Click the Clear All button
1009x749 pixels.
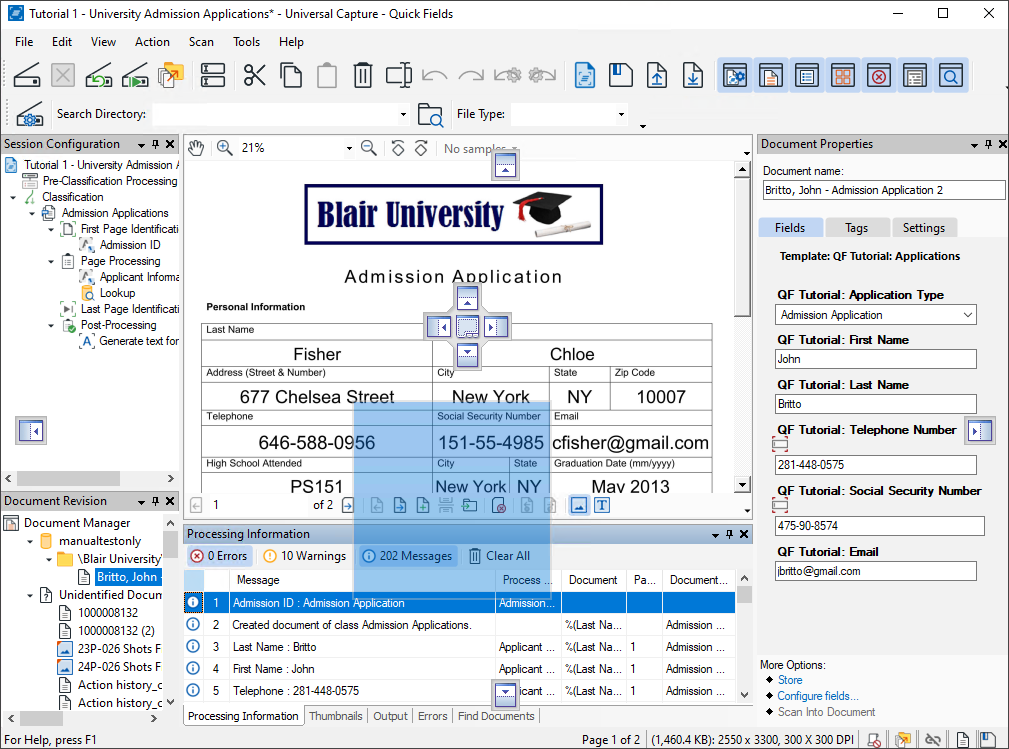pyautogui.click(x=499, y=556)
